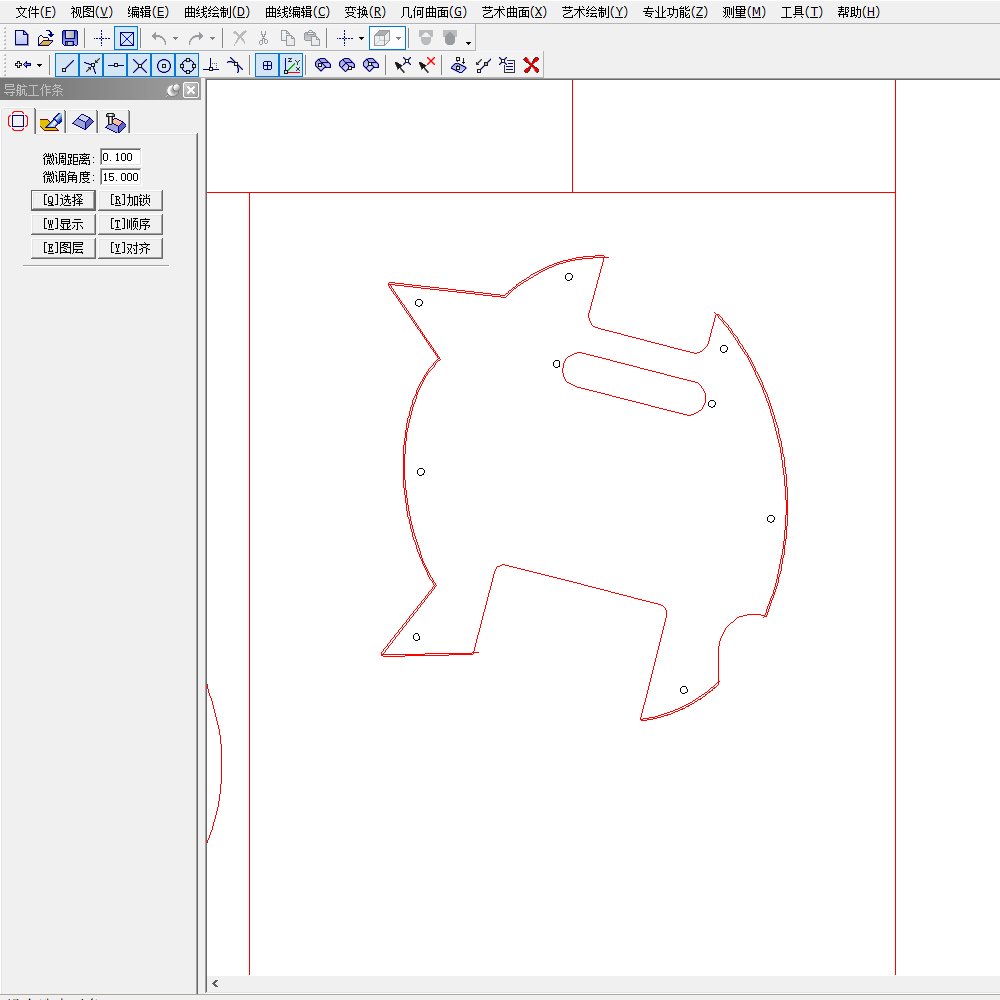The height and width of the screenshot is (1000, 1000).
Task: Redo the last undone action
Action: point(196,38)
